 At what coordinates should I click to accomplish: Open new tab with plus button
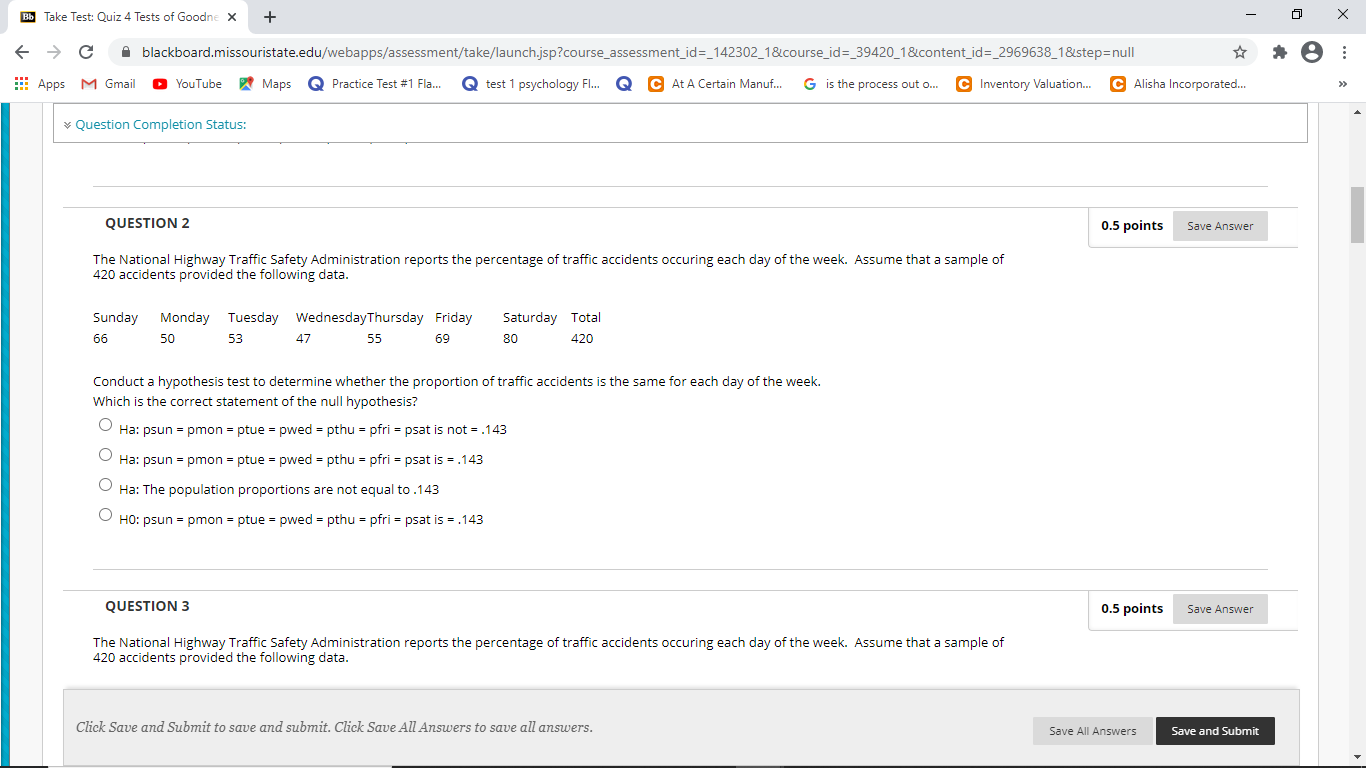[x=270, y=17]
